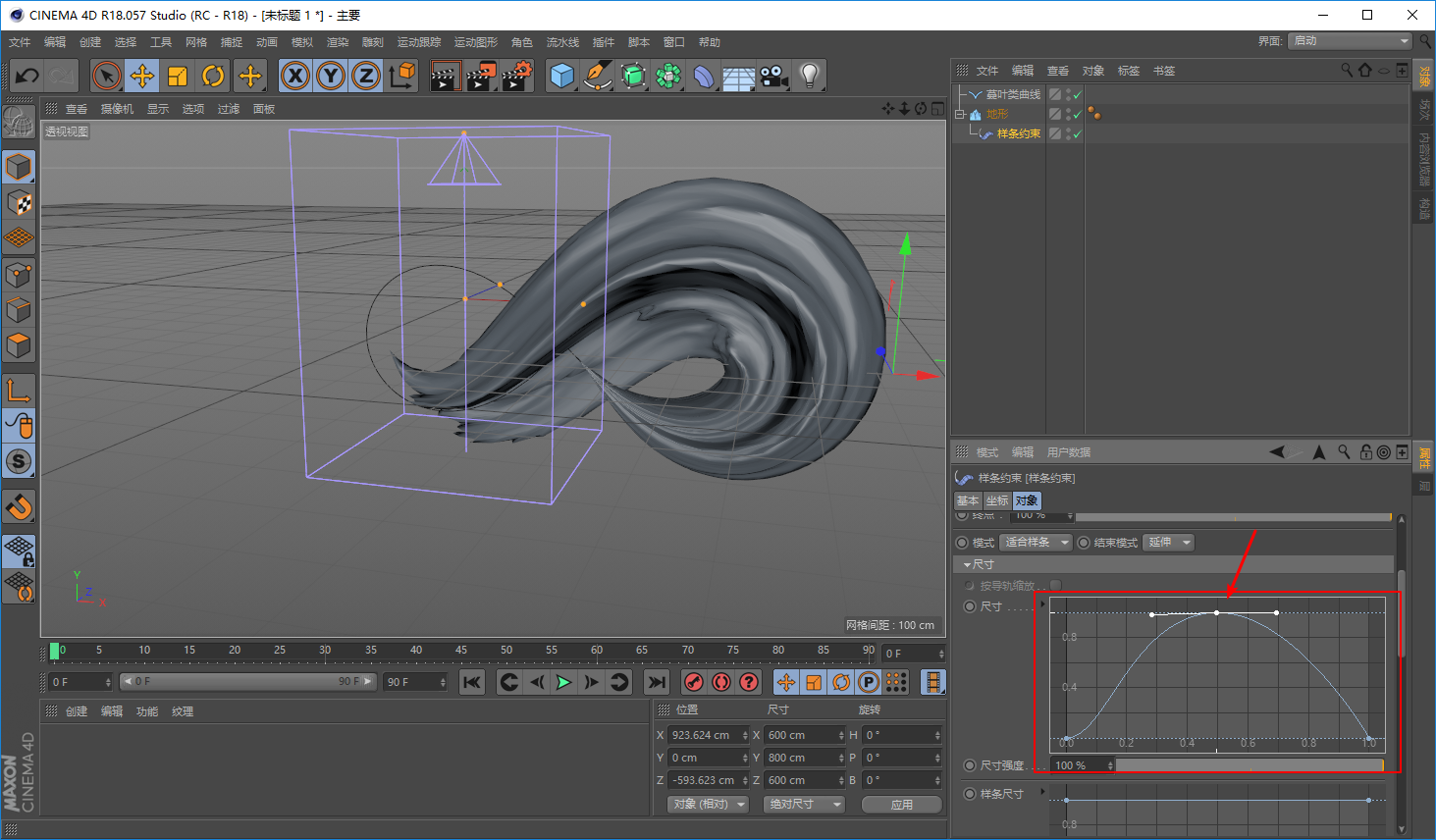Click the position X field 923.624 cm

707,735
